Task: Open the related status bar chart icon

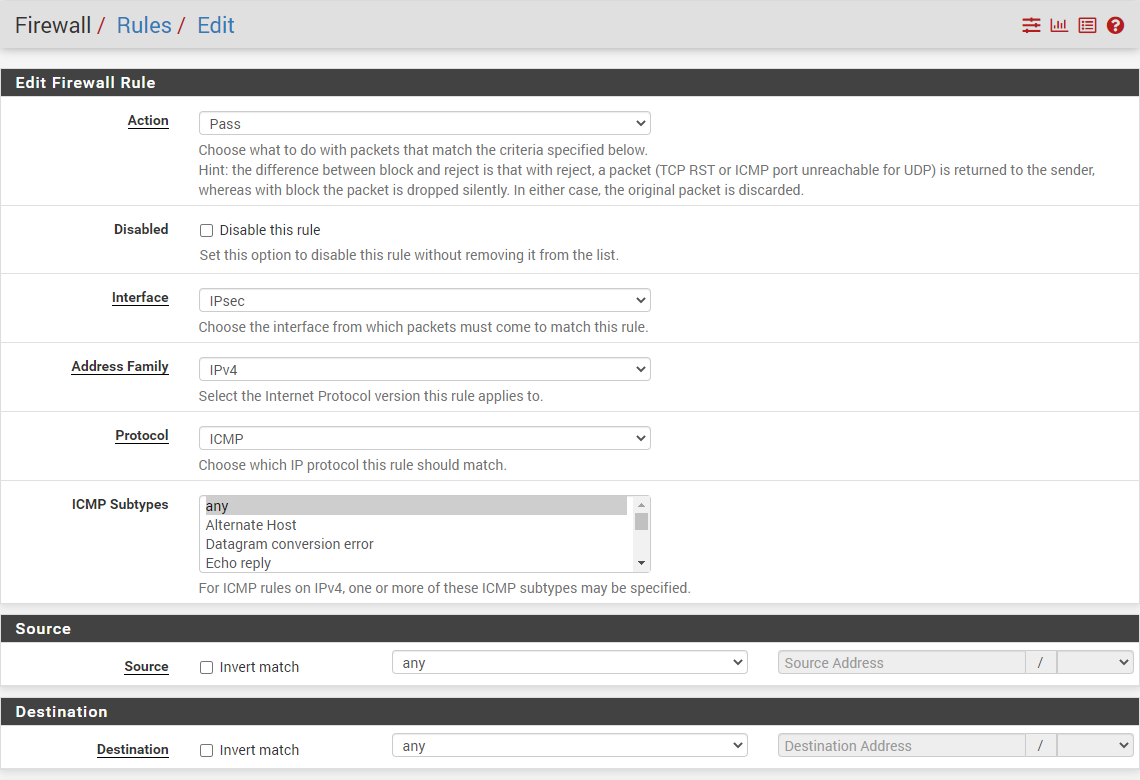Action: tap(1059, 26)
